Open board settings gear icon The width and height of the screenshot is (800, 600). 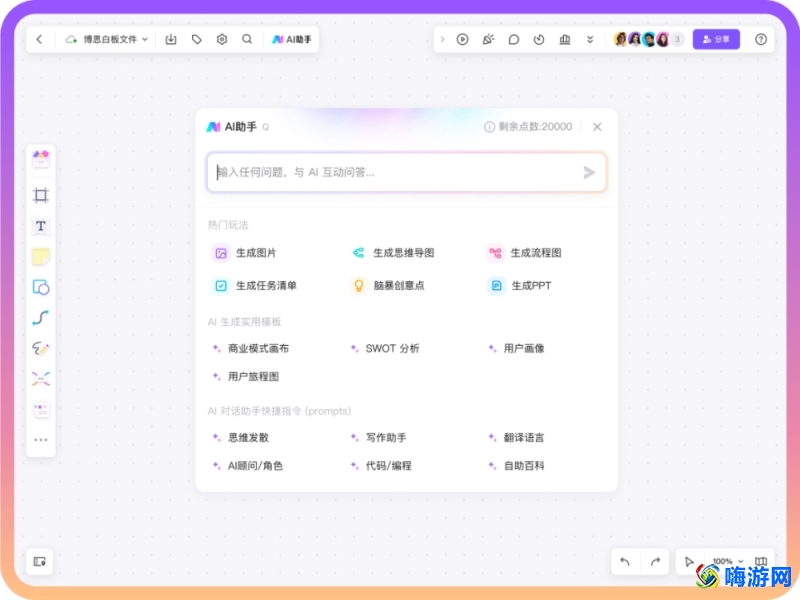222,39
